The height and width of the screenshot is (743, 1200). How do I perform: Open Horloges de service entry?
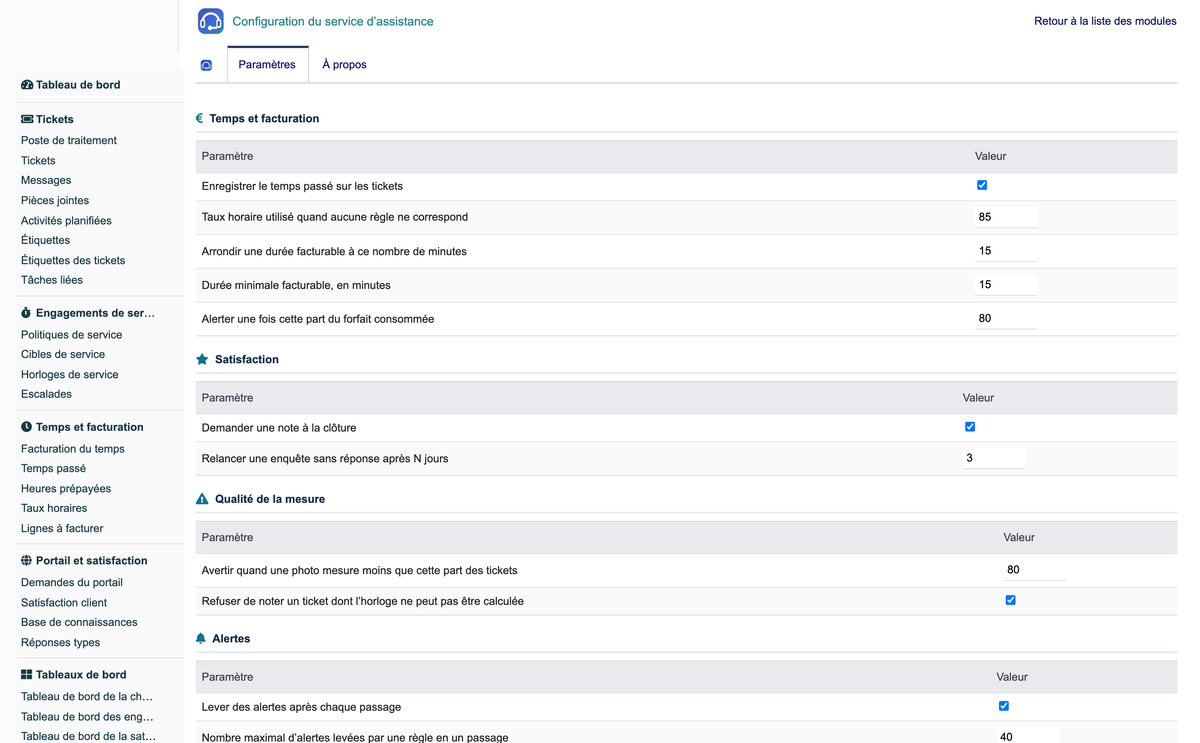click(70, 375)
